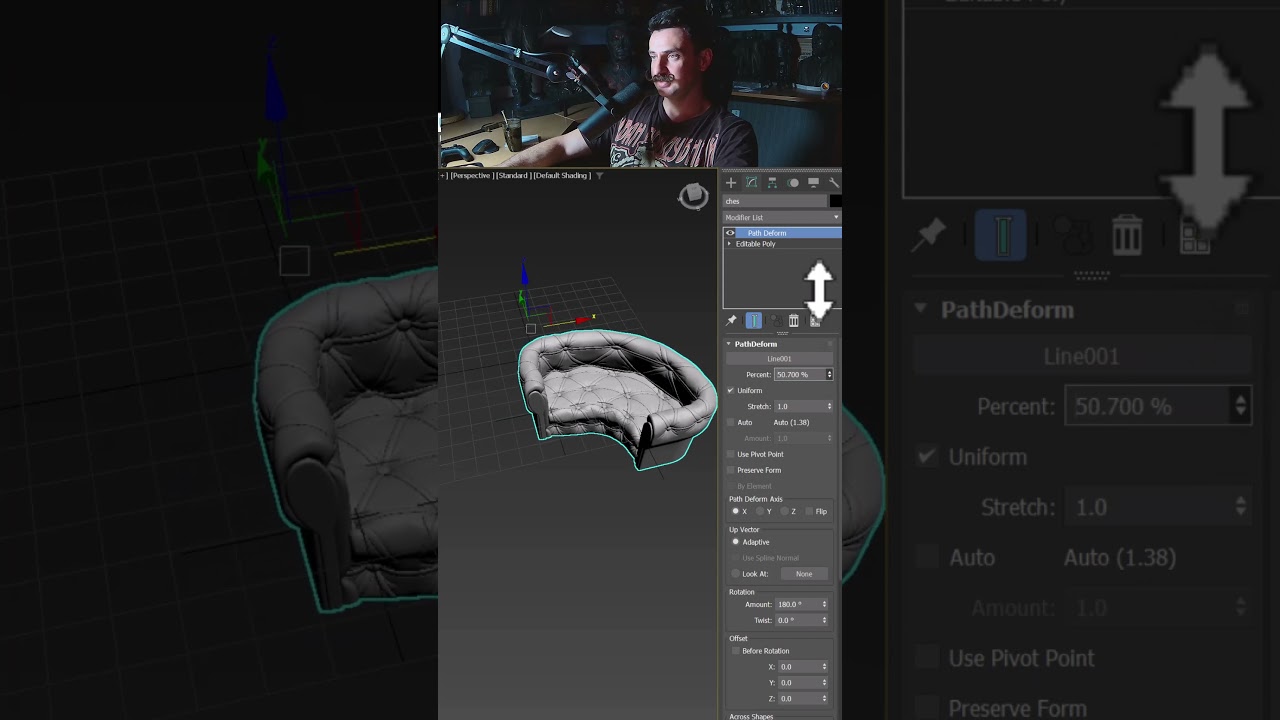Toggle Path Deform modifier eye visibility
The image size is (1280, 720).
[x=730, y=233]
